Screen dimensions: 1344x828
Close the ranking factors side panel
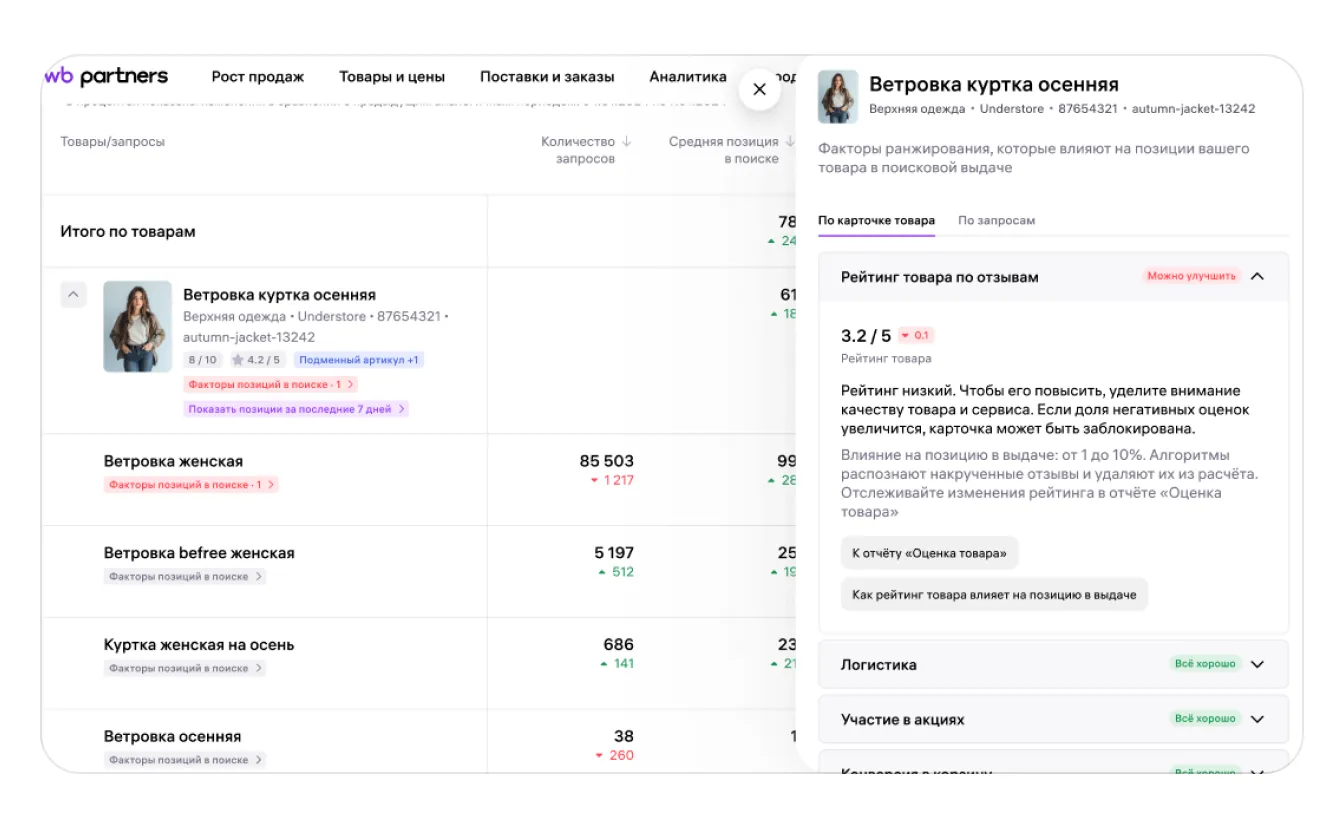759,90
